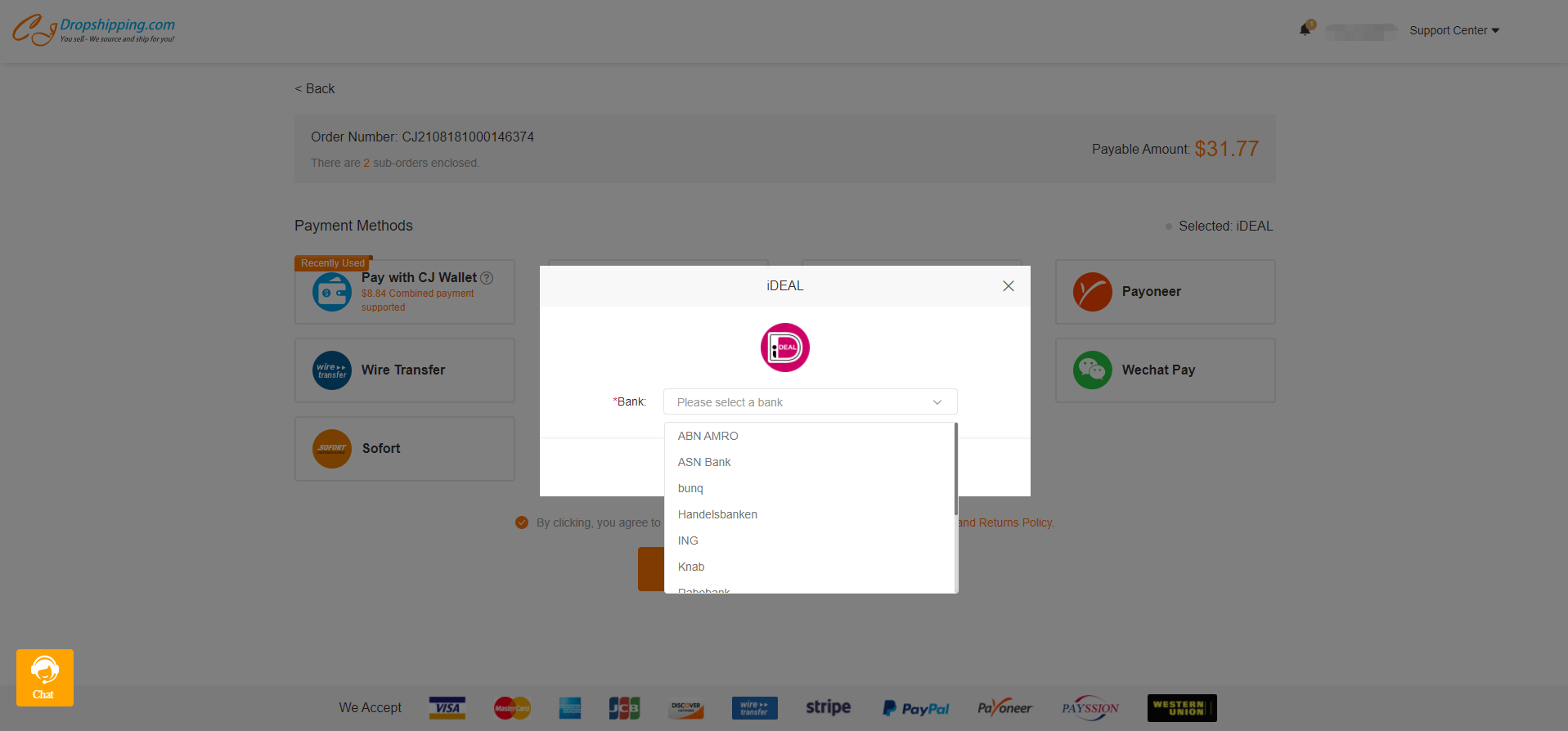1568x731 pixels.
Task: Click the CJ Wallet help question icon
Action: point(487,278)
